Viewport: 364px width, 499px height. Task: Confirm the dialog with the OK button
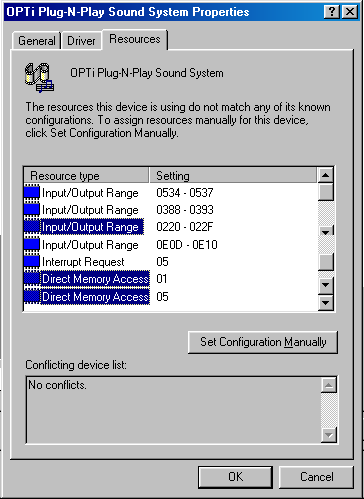(235, 477)
